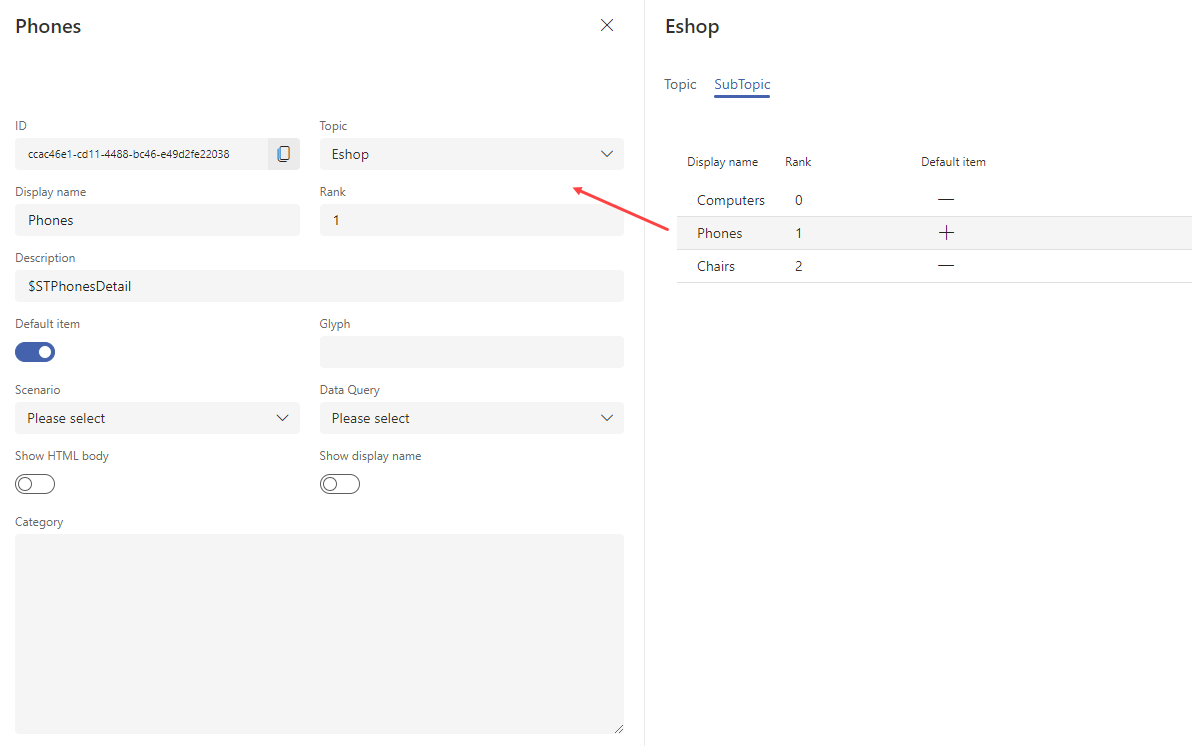Select the Computers row name

[x=731, y=200]
